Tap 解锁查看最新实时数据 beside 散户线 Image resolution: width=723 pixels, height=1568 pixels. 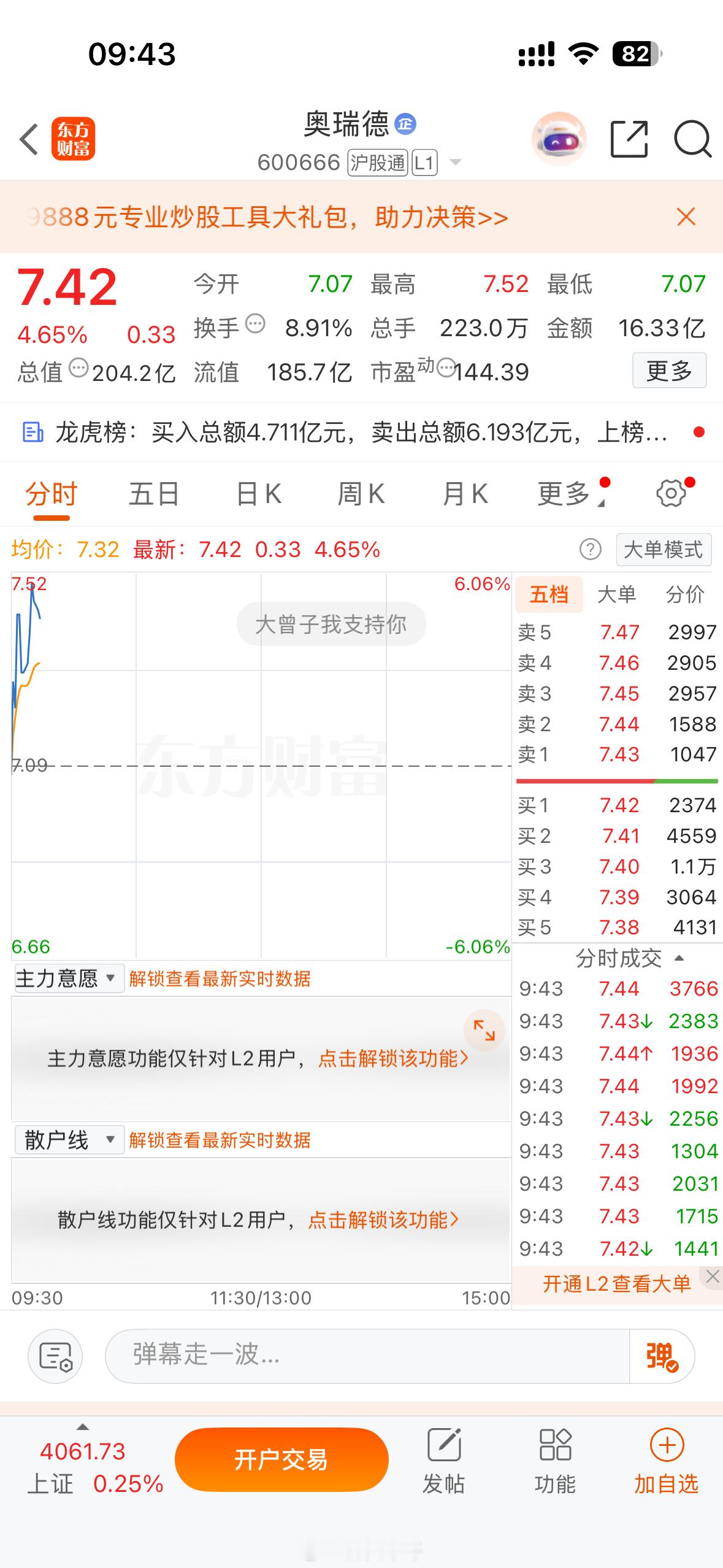pyautogui.click(x=220, y=1140)
